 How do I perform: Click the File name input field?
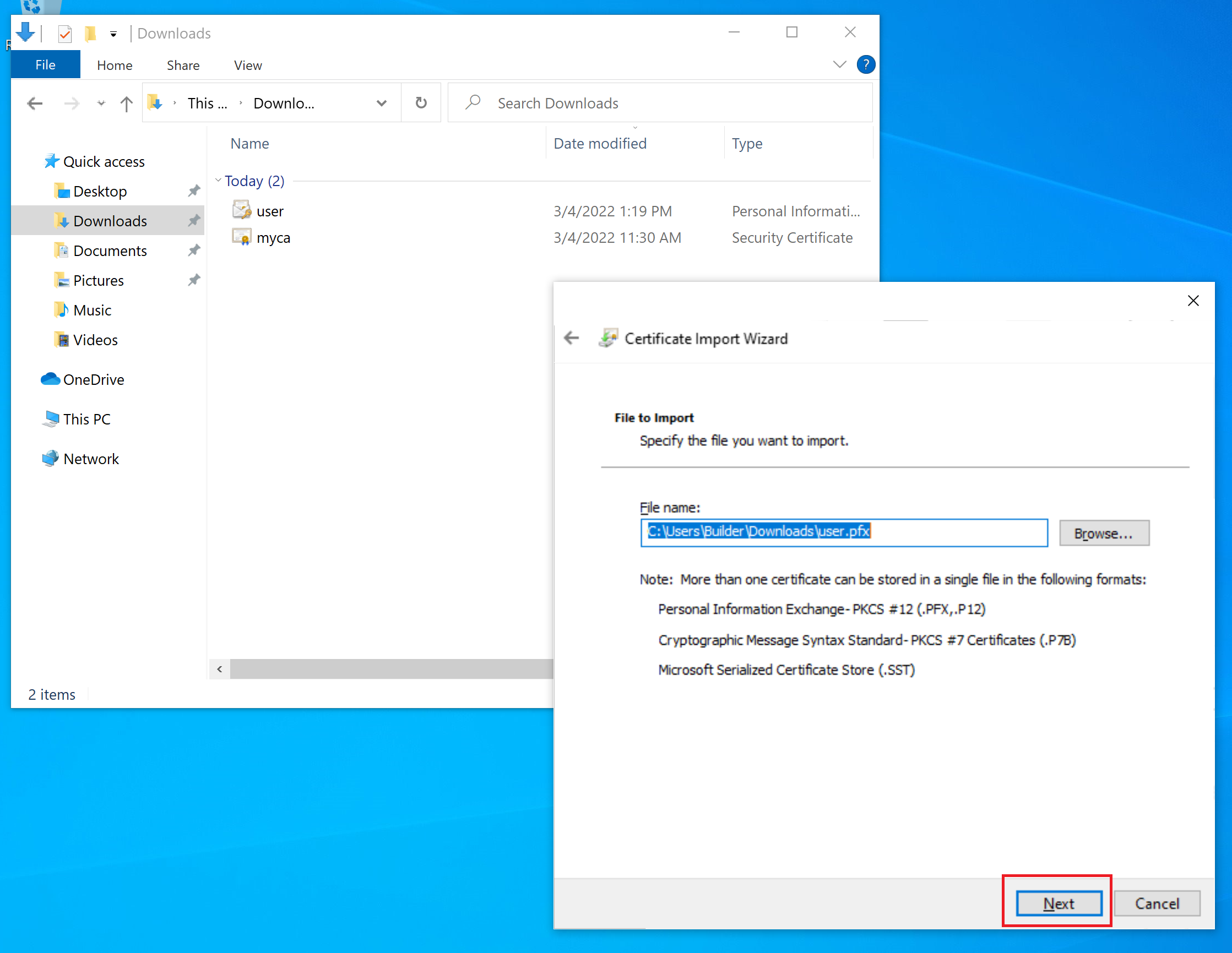(843, 532)
